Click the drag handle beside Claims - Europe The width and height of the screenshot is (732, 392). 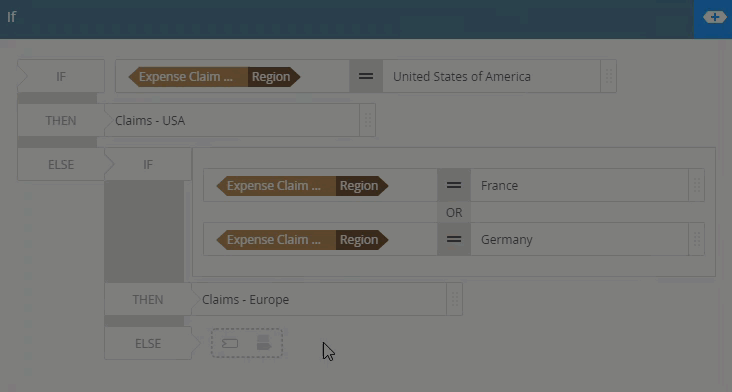pyautogui.click(x=454, y=299)
